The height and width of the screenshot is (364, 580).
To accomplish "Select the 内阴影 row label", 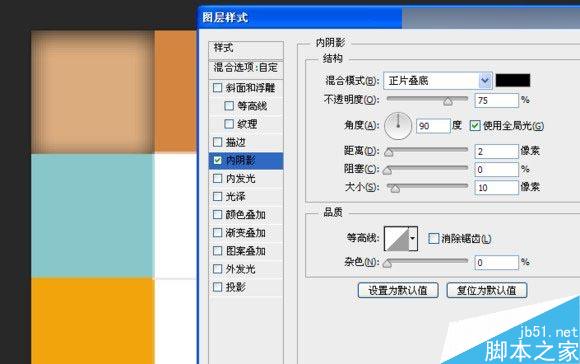I will tap(240, 160).
